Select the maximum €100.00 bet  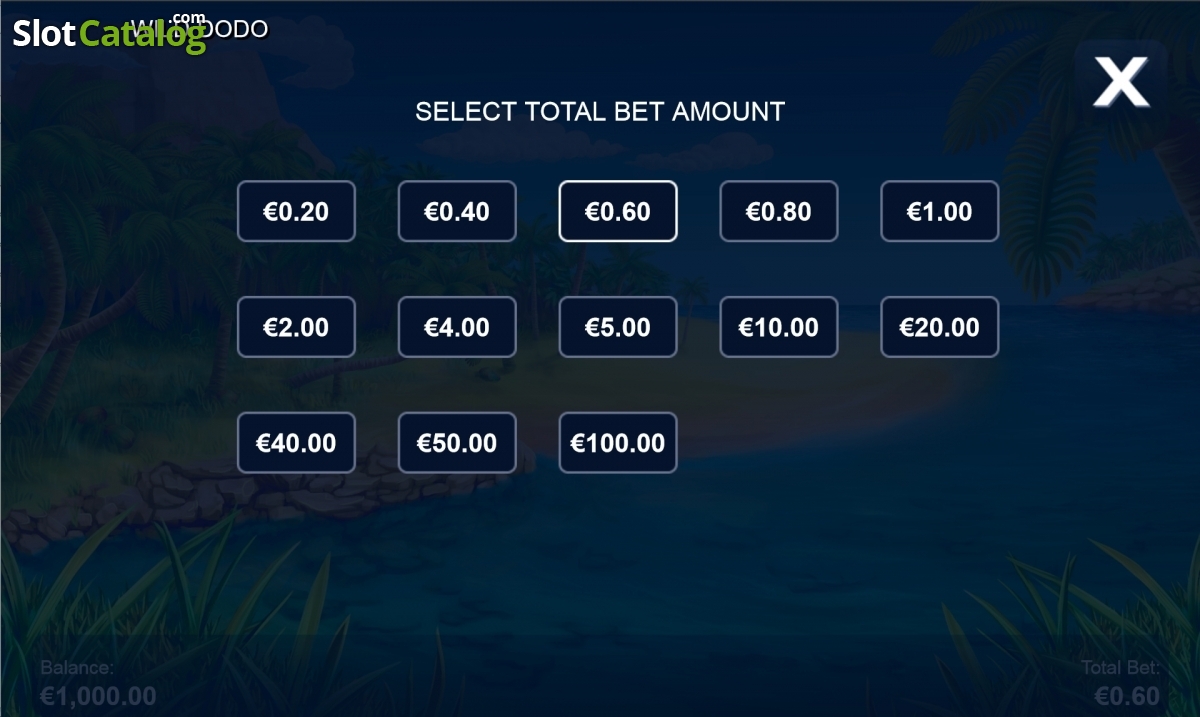click(618, 443)
